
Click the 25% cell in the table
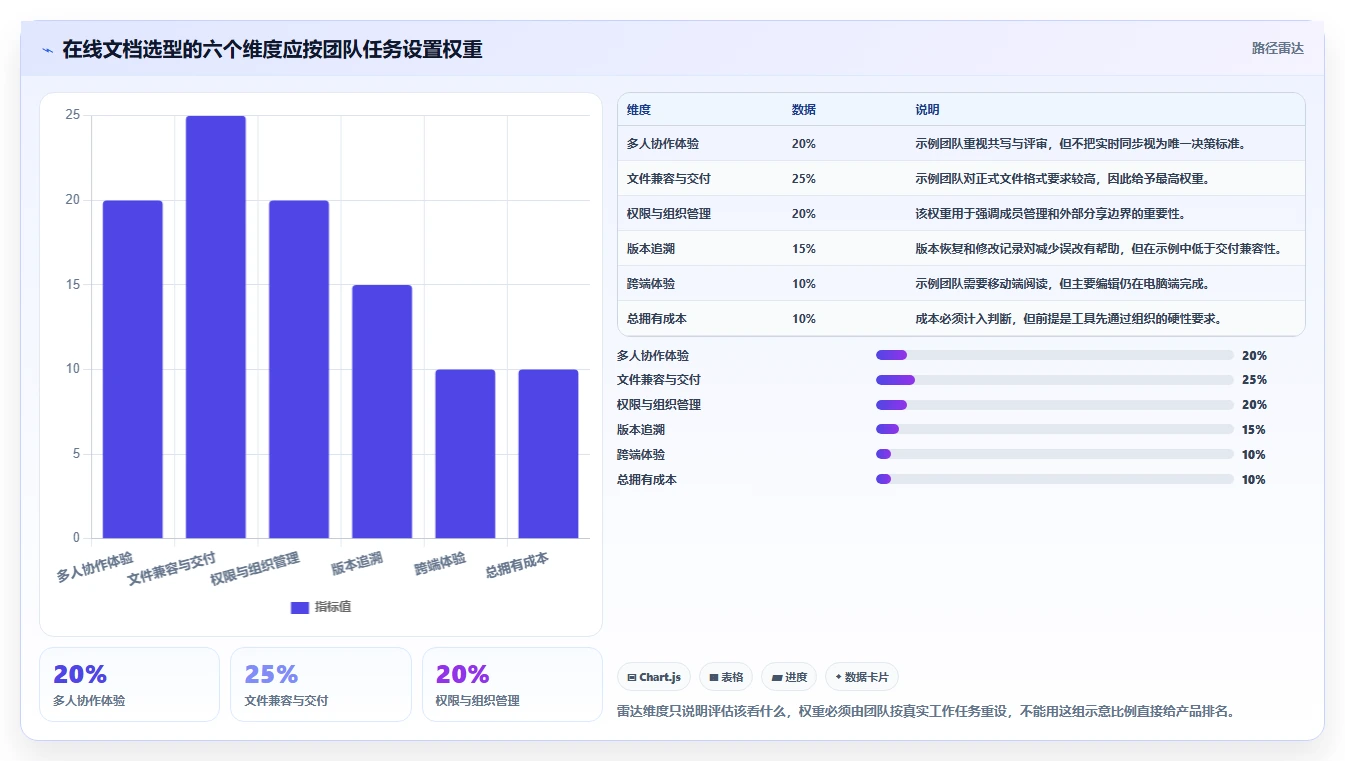click(803, 179)
